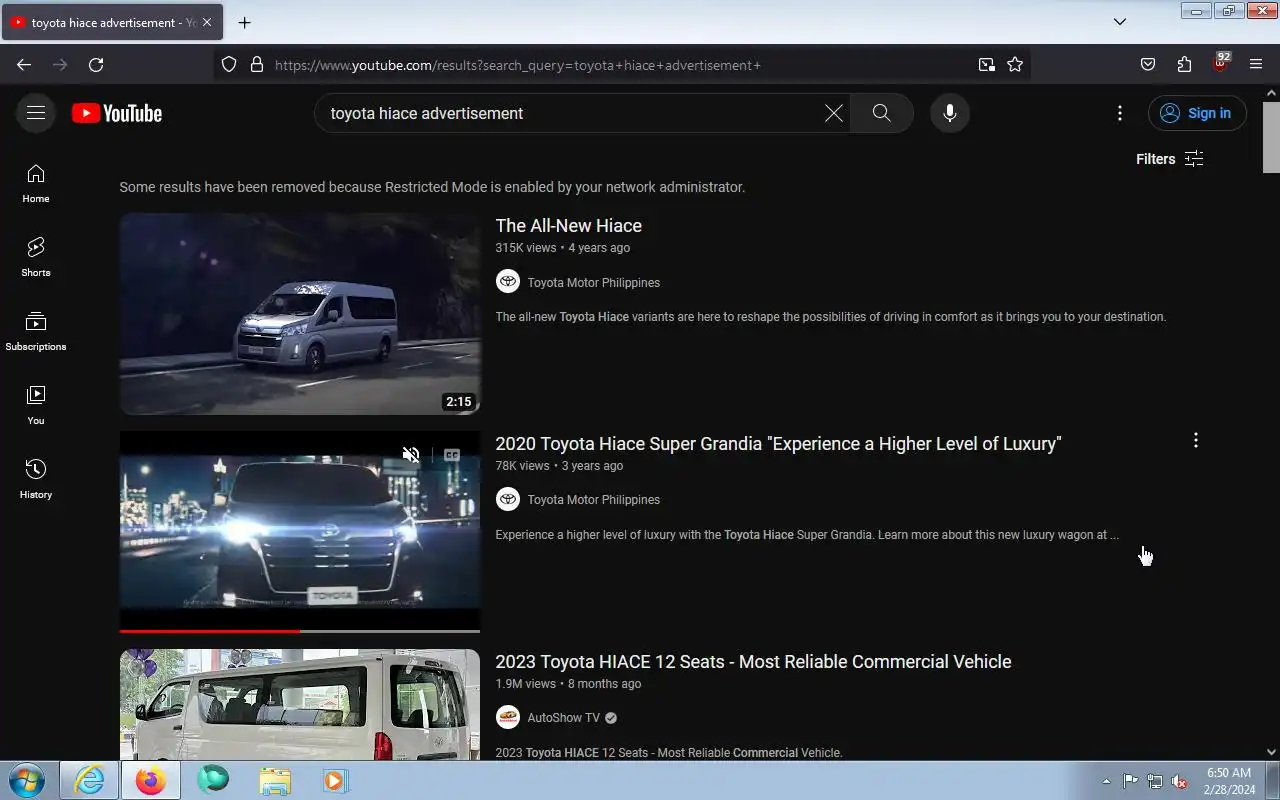Click AutoShow TV channel avatar
Screen dimensions: 1280x800
tap(508, 717)
